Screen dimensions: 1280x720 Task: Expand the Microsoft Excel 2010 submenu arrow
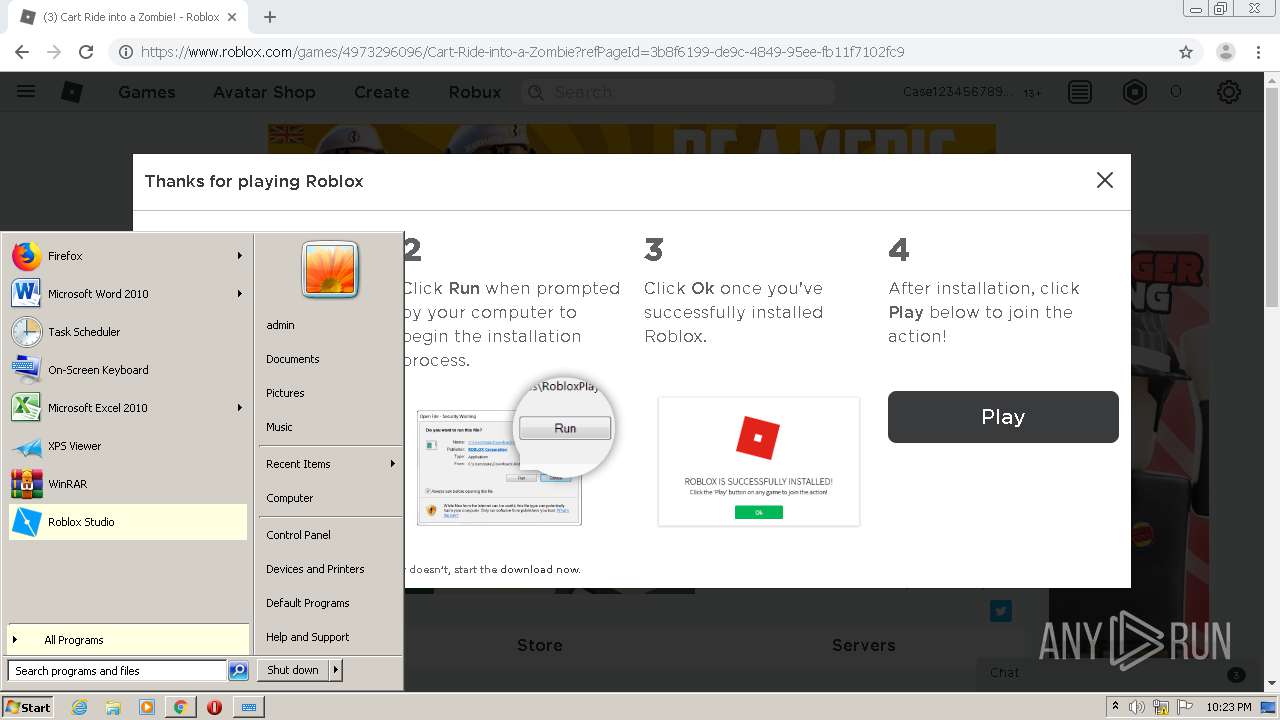click(239, 408)
